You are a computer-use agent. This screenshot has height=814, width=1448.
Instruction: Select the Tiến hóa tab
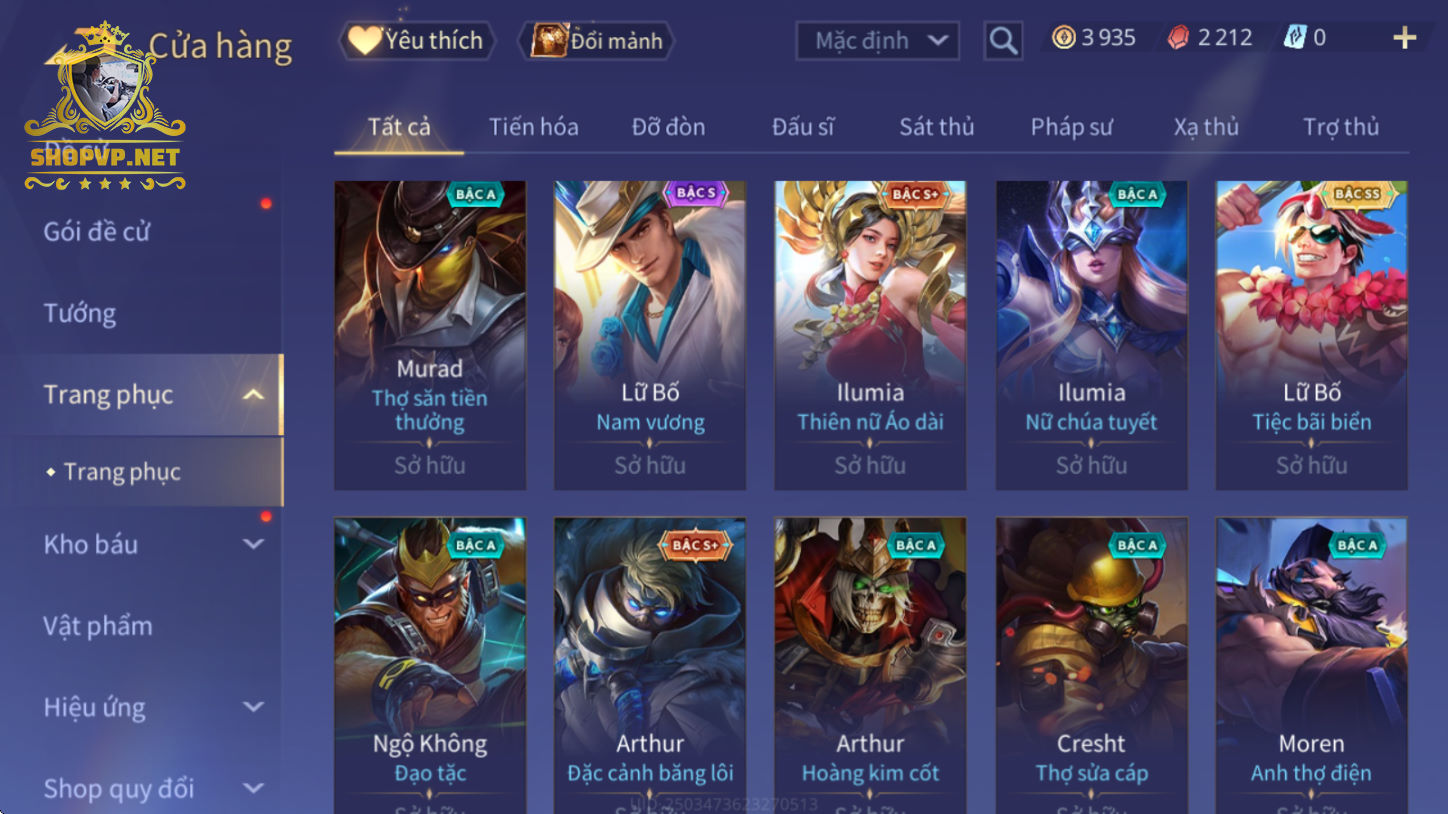pyautogui.click(x=533, y=127)
